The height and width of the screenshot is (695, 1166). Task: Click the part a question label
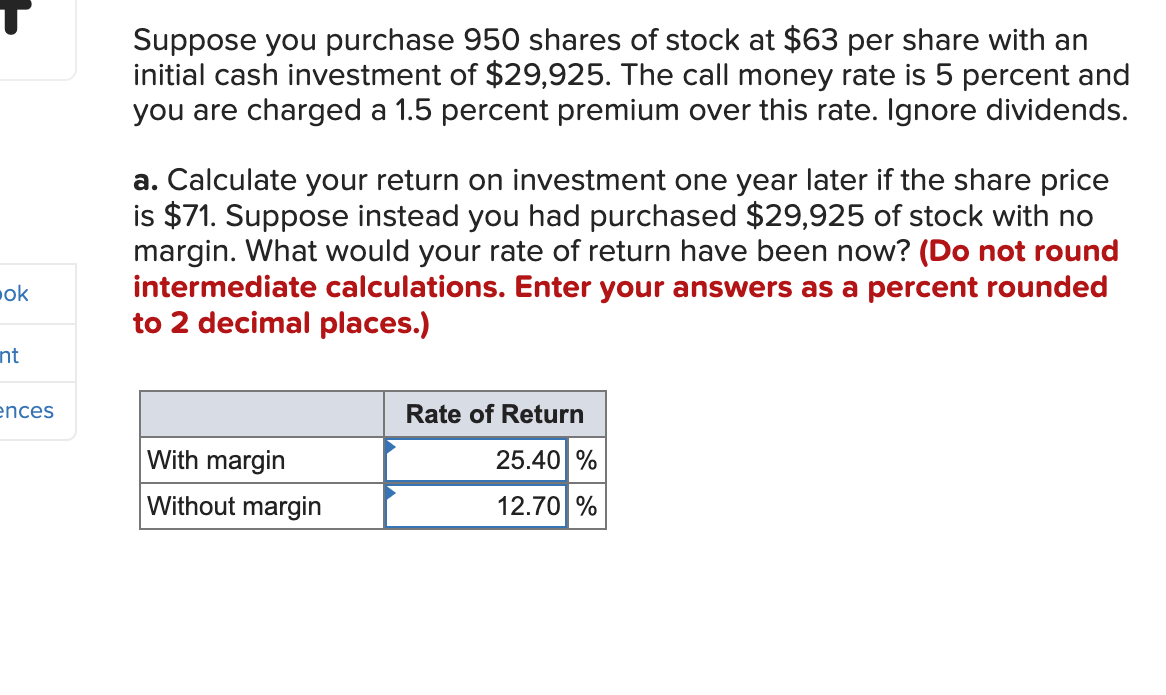coord(143,180)
